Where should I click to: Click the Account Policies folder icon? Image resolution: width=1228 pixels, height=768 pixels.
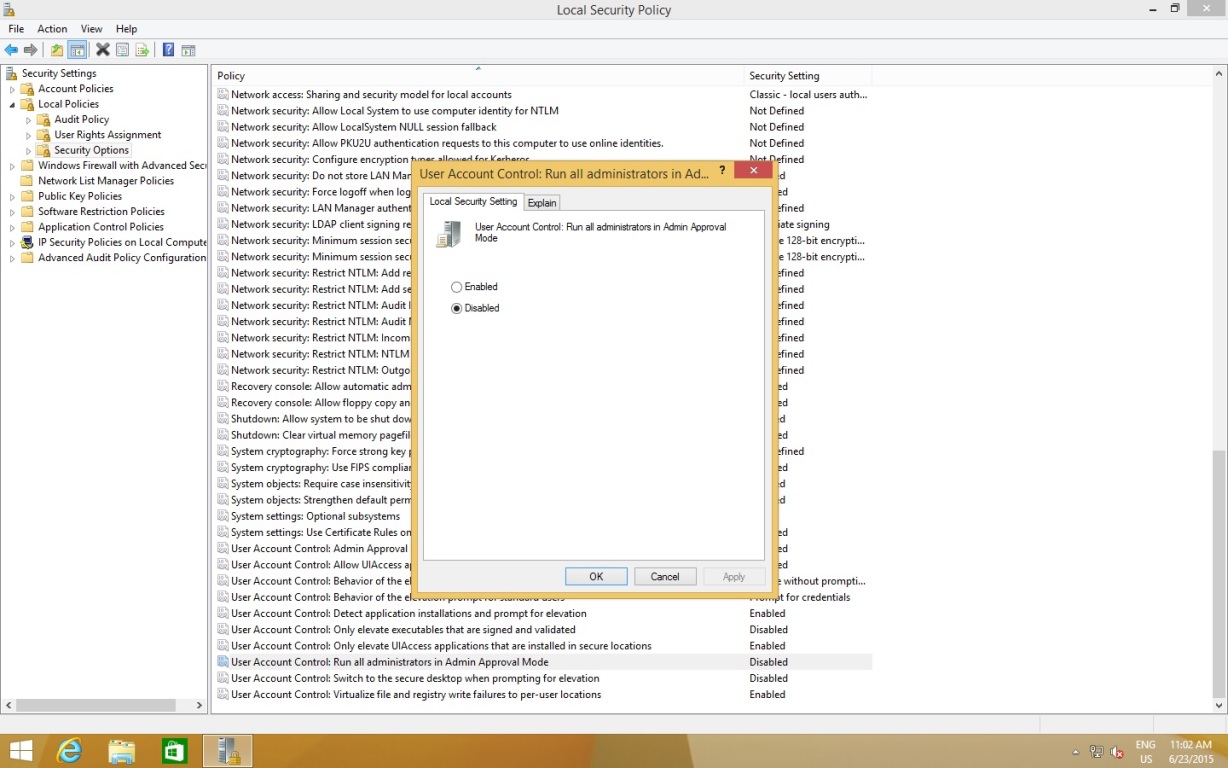(x=28, y=89)
